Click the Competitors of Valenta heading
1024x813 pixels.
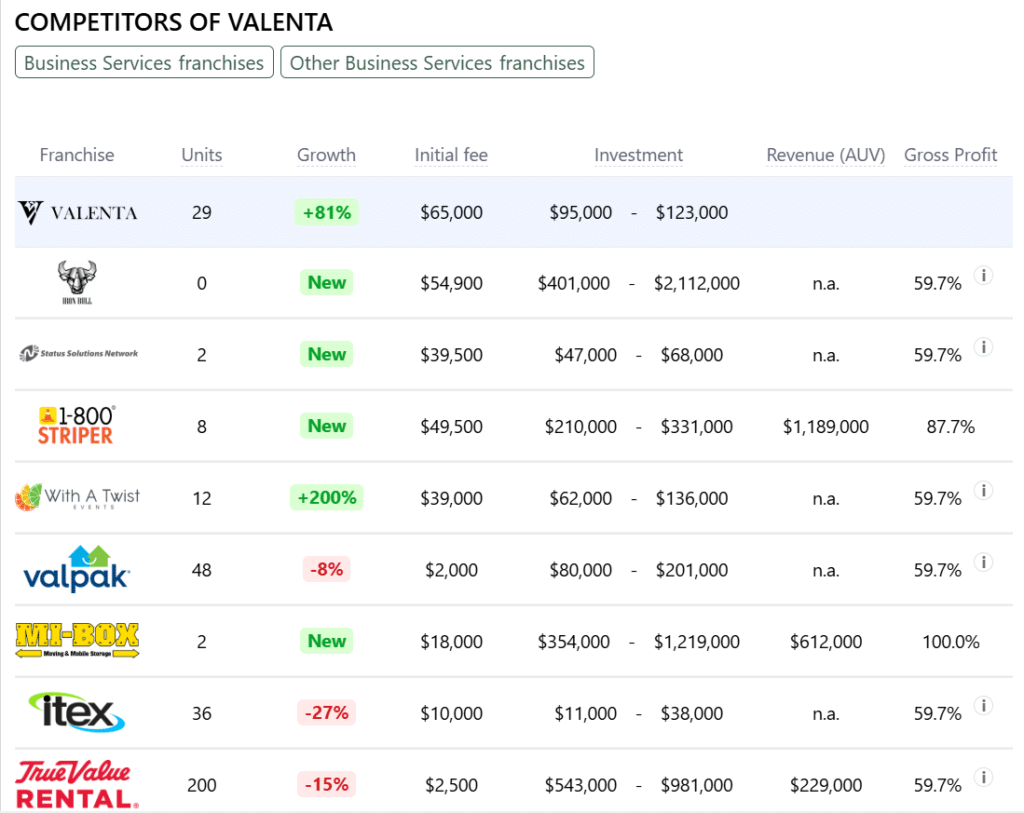(x=174, y=22)
